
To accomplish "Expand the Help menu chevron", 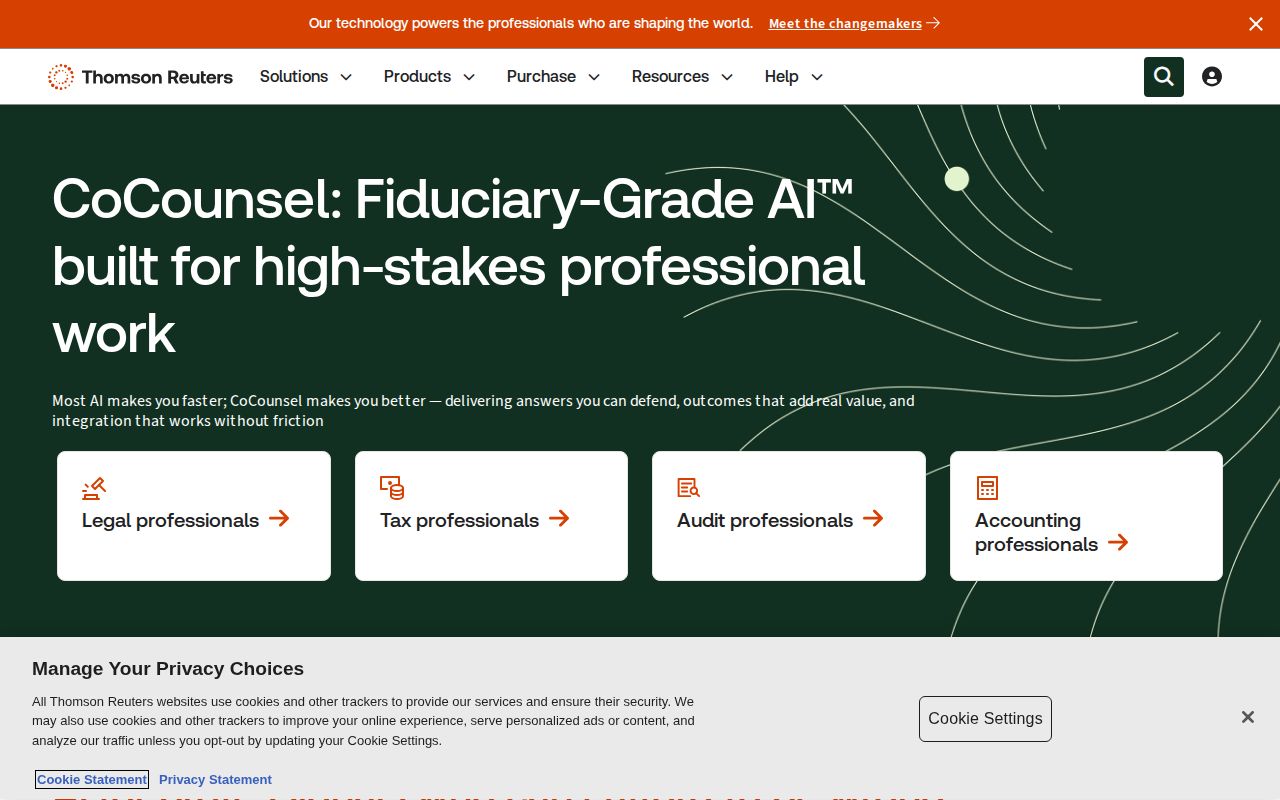I will click(817, 77).
